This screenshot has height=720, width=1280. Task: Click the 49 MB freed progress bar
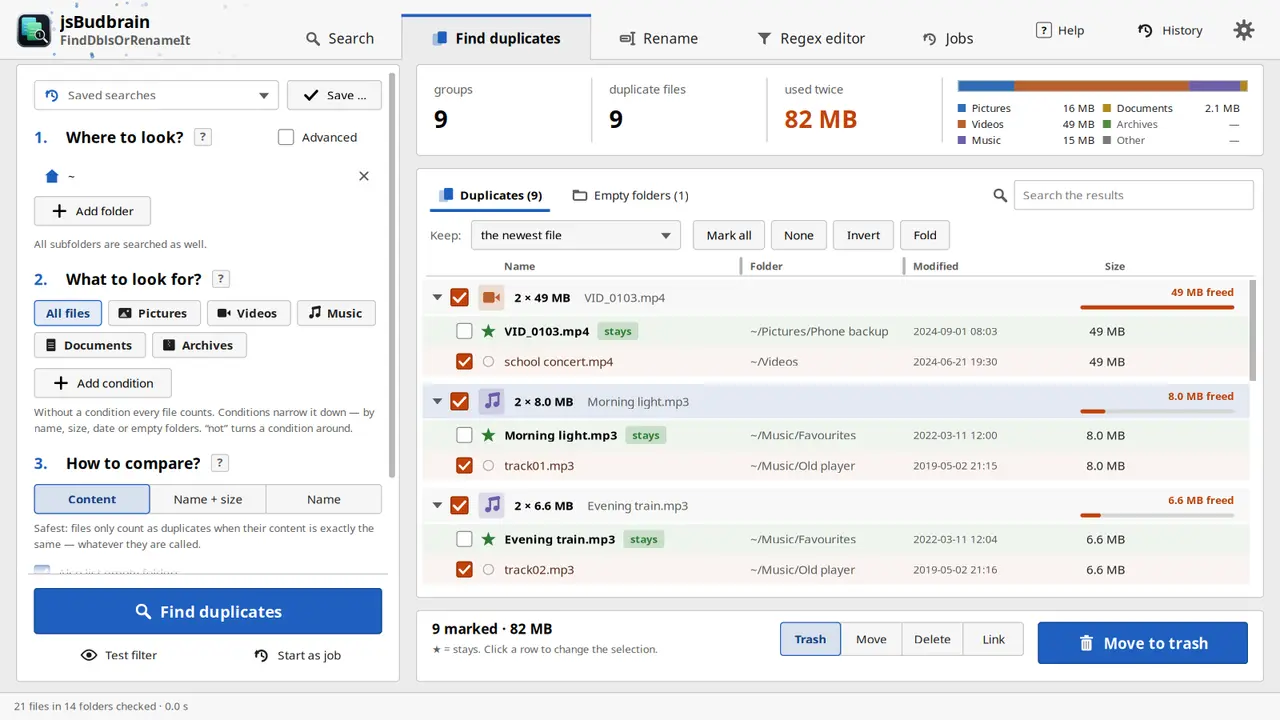(1157, 307)
